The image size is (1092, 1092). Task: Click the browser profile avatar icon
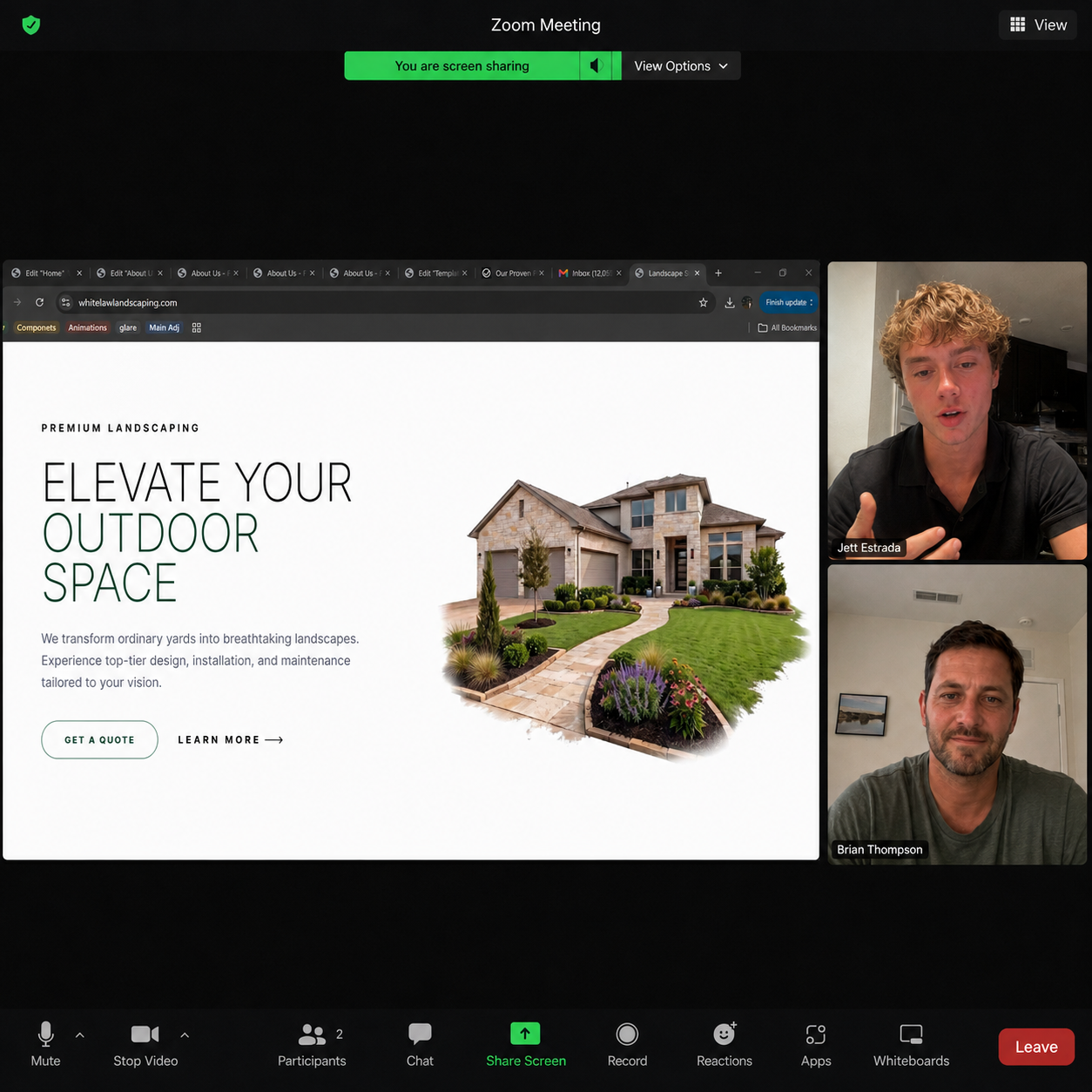[x=747, y=302]
